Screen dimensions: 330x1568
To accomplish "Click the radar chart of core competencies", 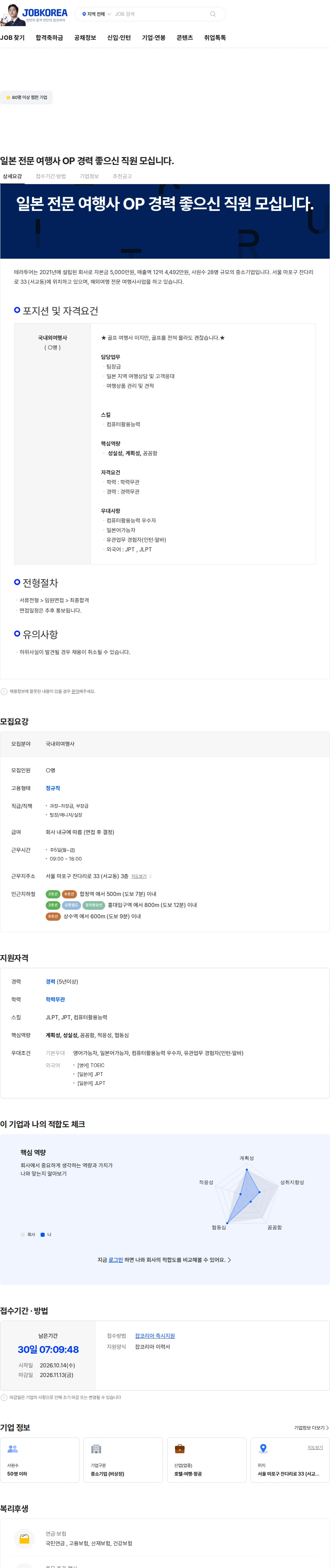I will [246, 1194].
